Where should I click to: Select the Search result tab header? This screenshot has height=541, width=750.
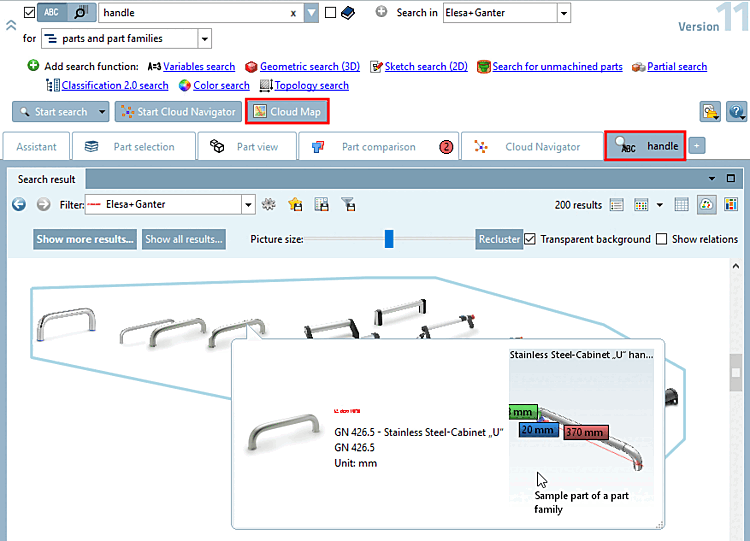coord(46,179)
